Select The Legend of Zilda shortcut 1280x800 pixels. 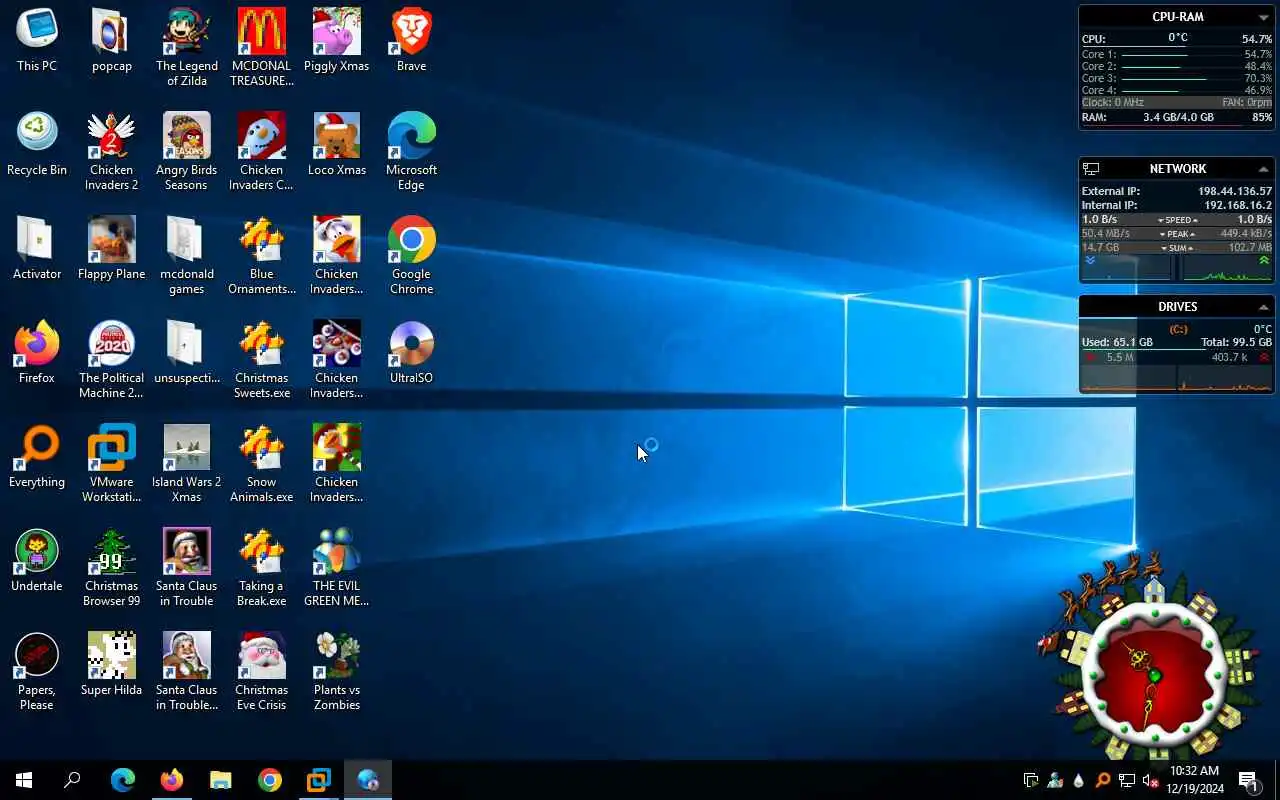(x=186, y=47)
